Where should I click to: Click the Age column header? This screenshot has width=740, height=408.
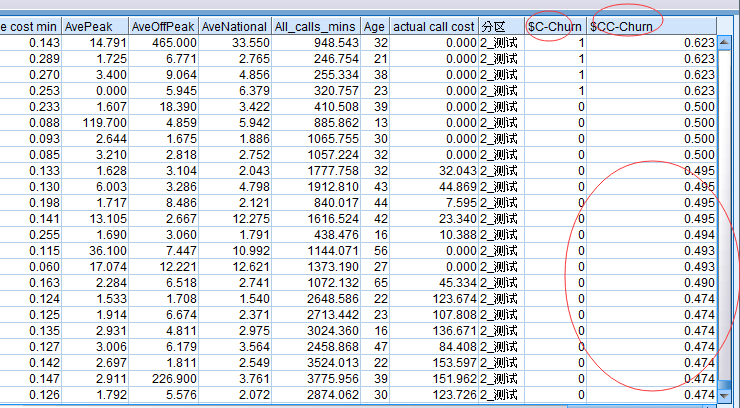pyautogui.click(x=375, y=25)
